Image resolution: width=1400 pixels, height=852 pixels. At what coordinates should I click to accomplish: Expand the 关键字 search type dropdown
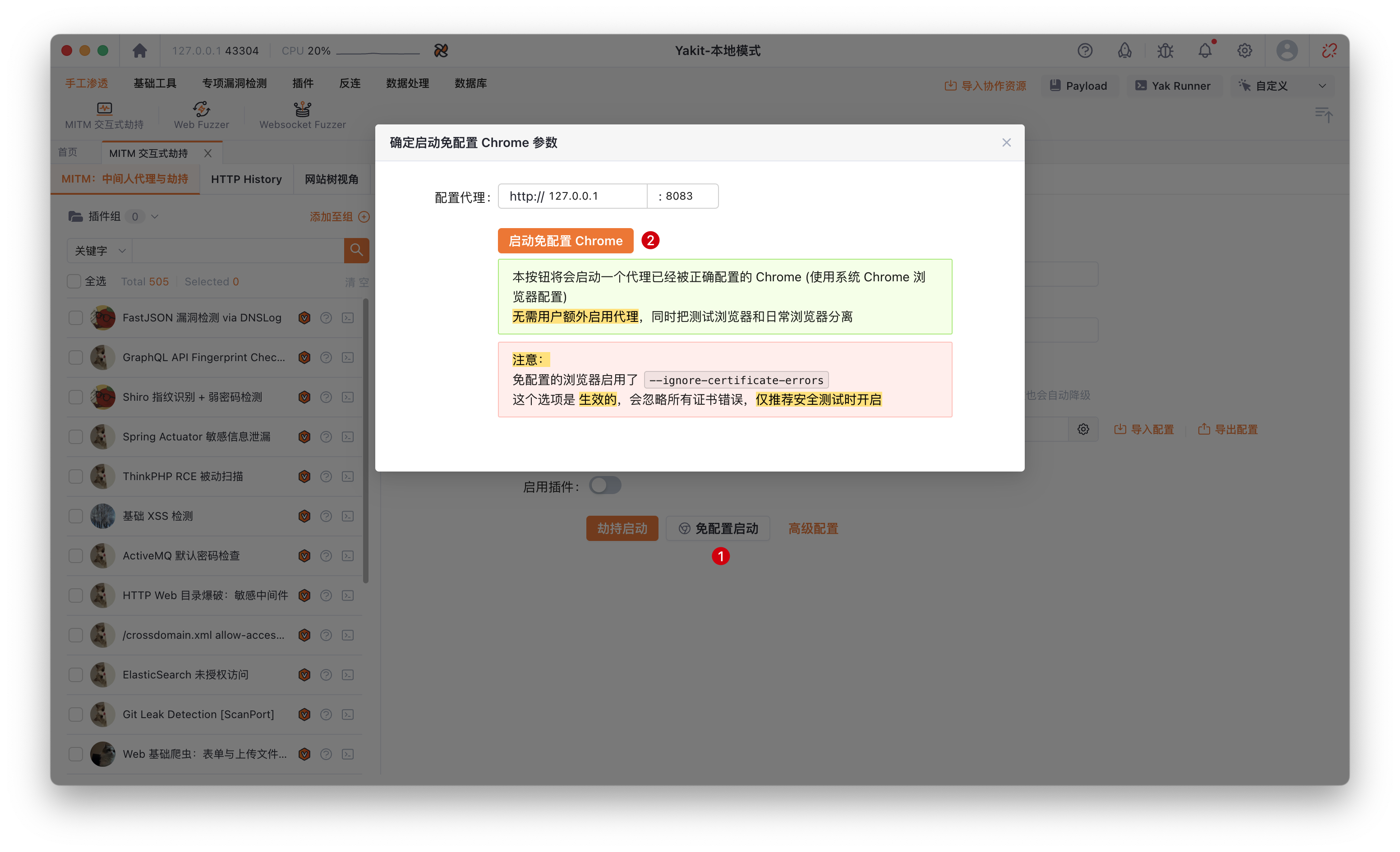pos(99,251)
